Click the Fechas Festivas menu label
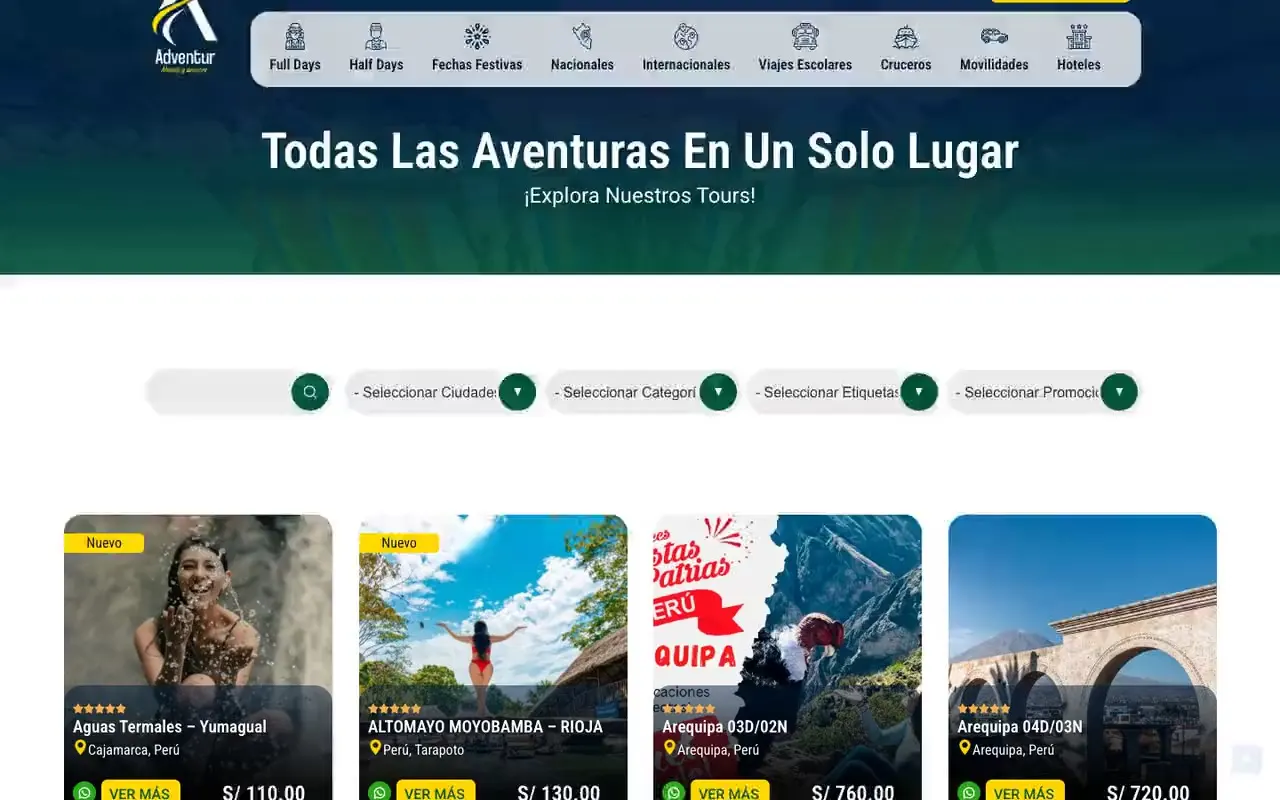Screen dimensions: 1280x800 (477, 64)
